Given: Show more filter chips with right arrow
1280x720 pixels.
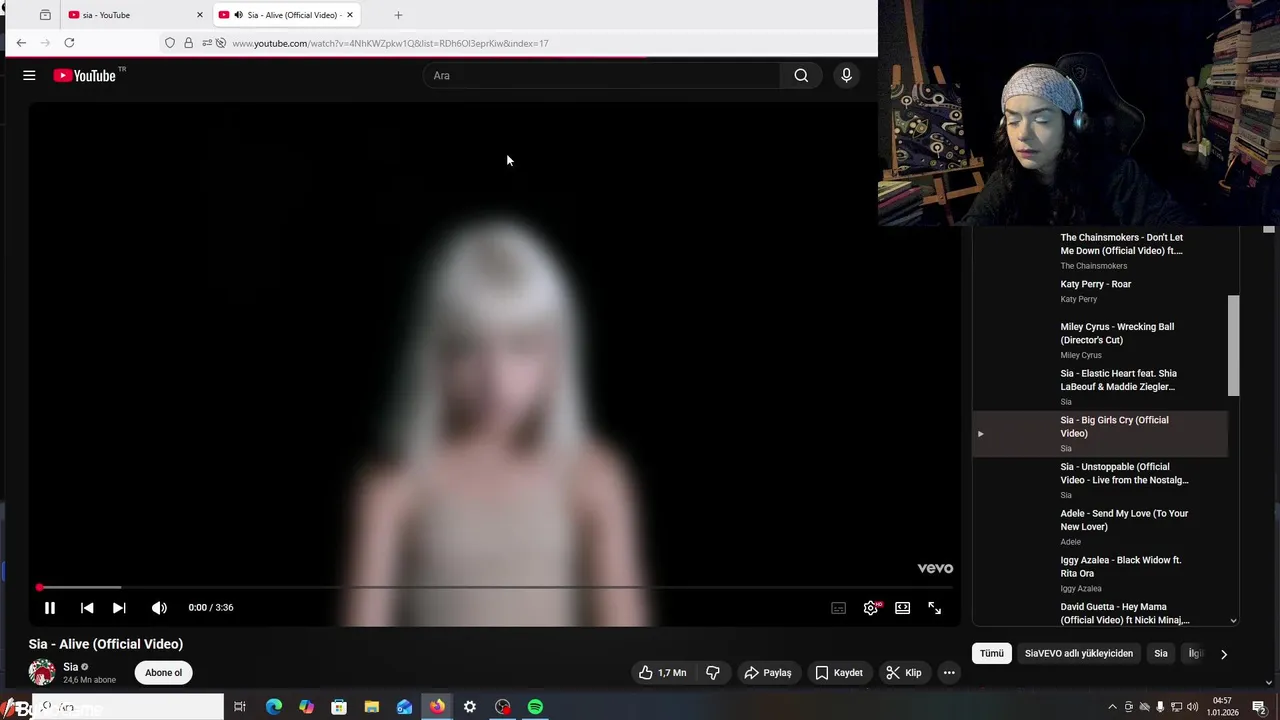Looking at the screenshot, I should click(x=1223, y=654).
